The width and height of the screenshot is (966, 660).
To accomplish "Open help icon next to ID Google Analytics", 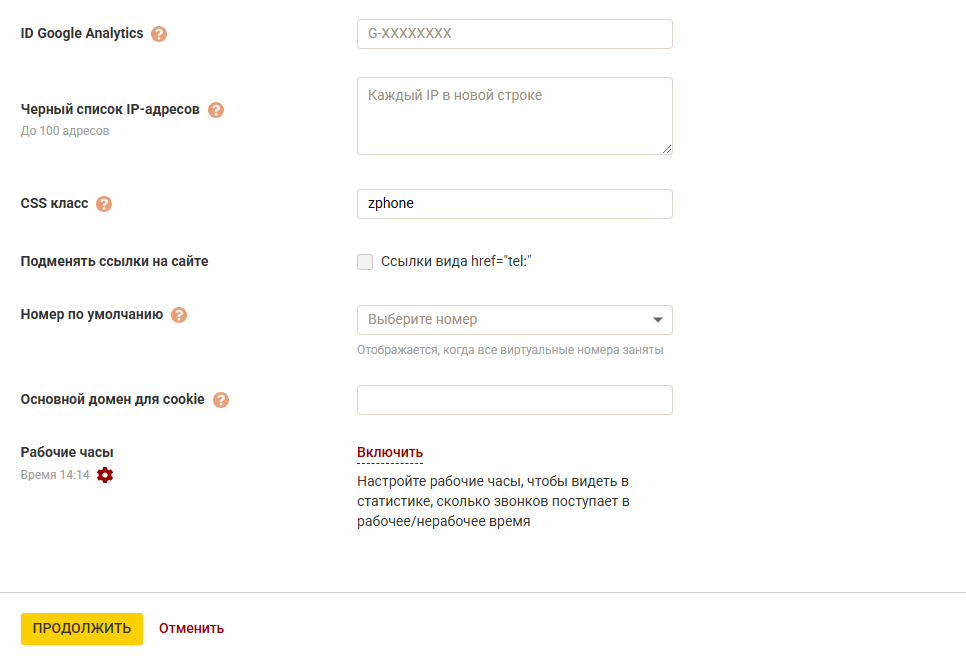I will (x=159, y=34).
